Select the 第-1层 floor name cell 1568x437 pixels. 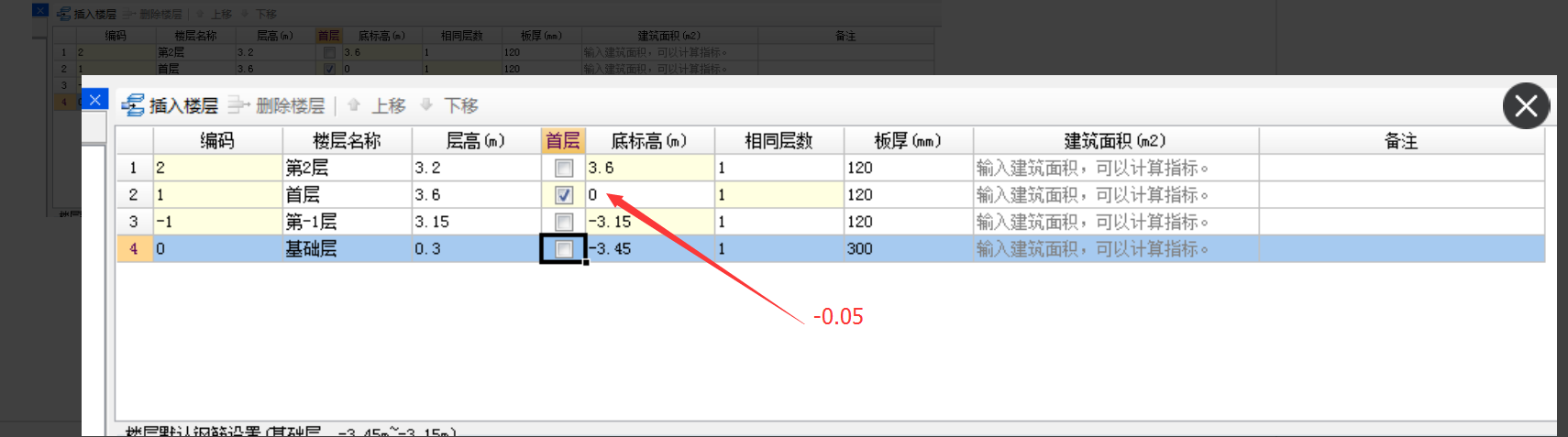(x=347, y=222)
